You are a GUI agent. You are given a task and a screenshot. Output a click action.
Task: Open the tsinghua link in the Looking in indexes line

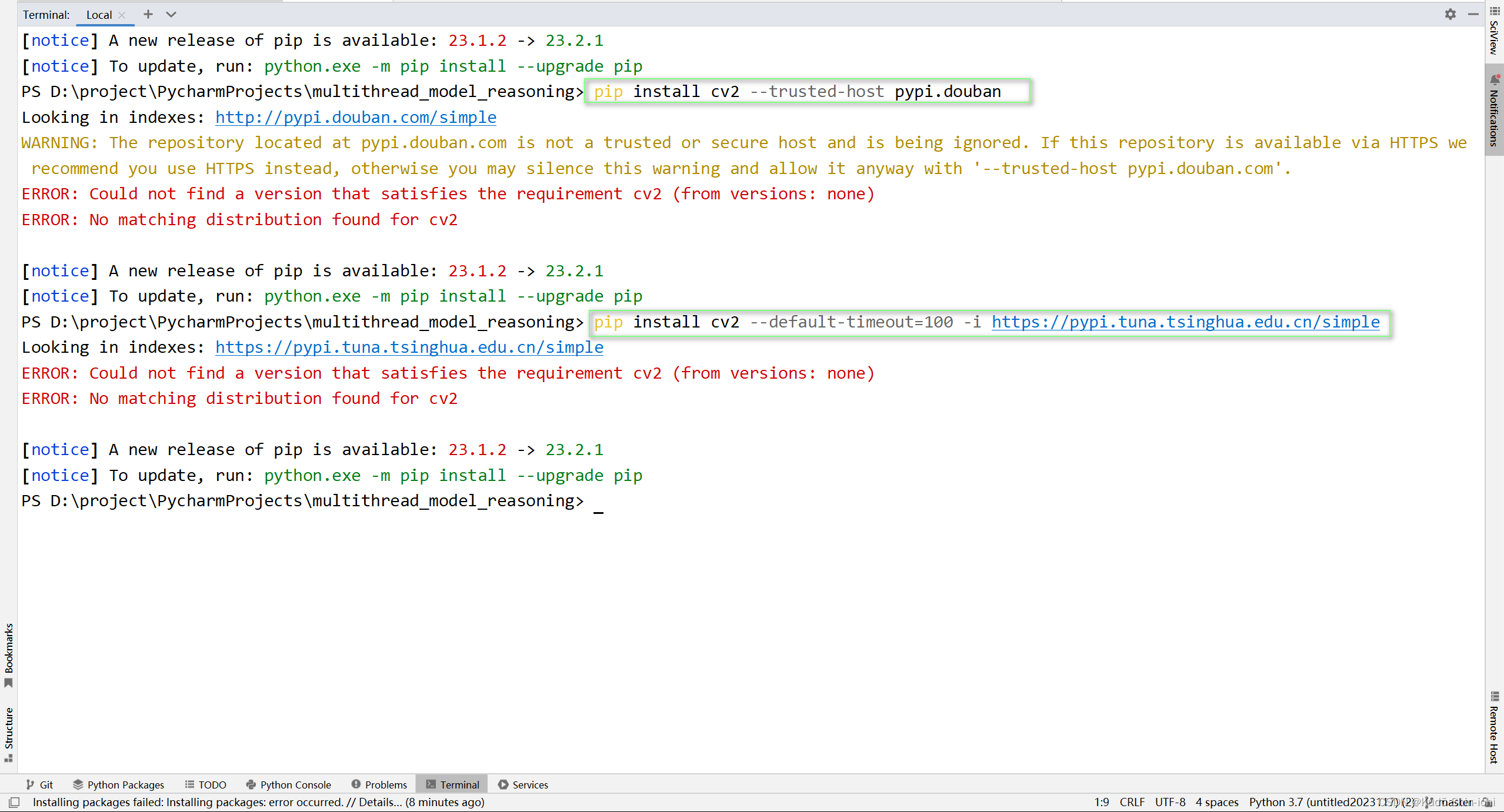[x=409, y=347]
